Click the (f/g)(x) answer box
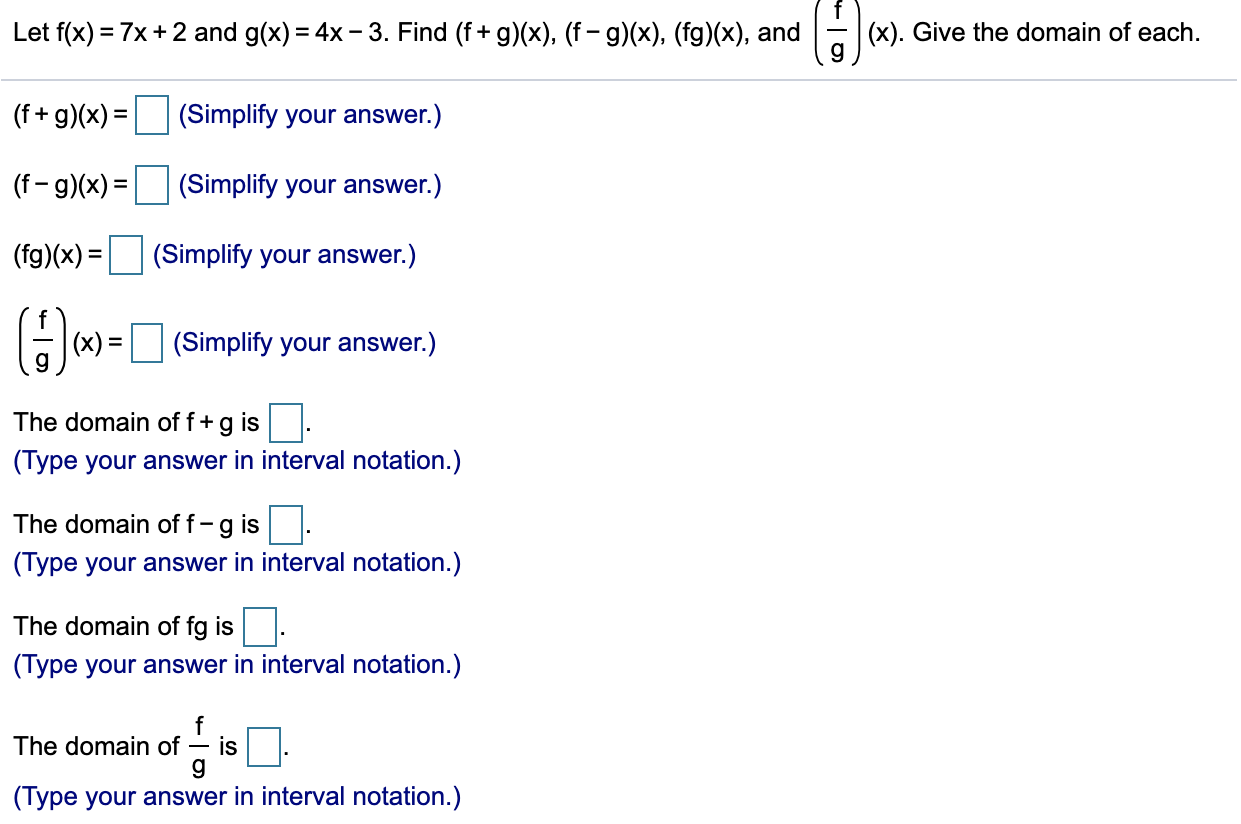The width and height of the screenshot is (1241, 824). click(146, 342)
